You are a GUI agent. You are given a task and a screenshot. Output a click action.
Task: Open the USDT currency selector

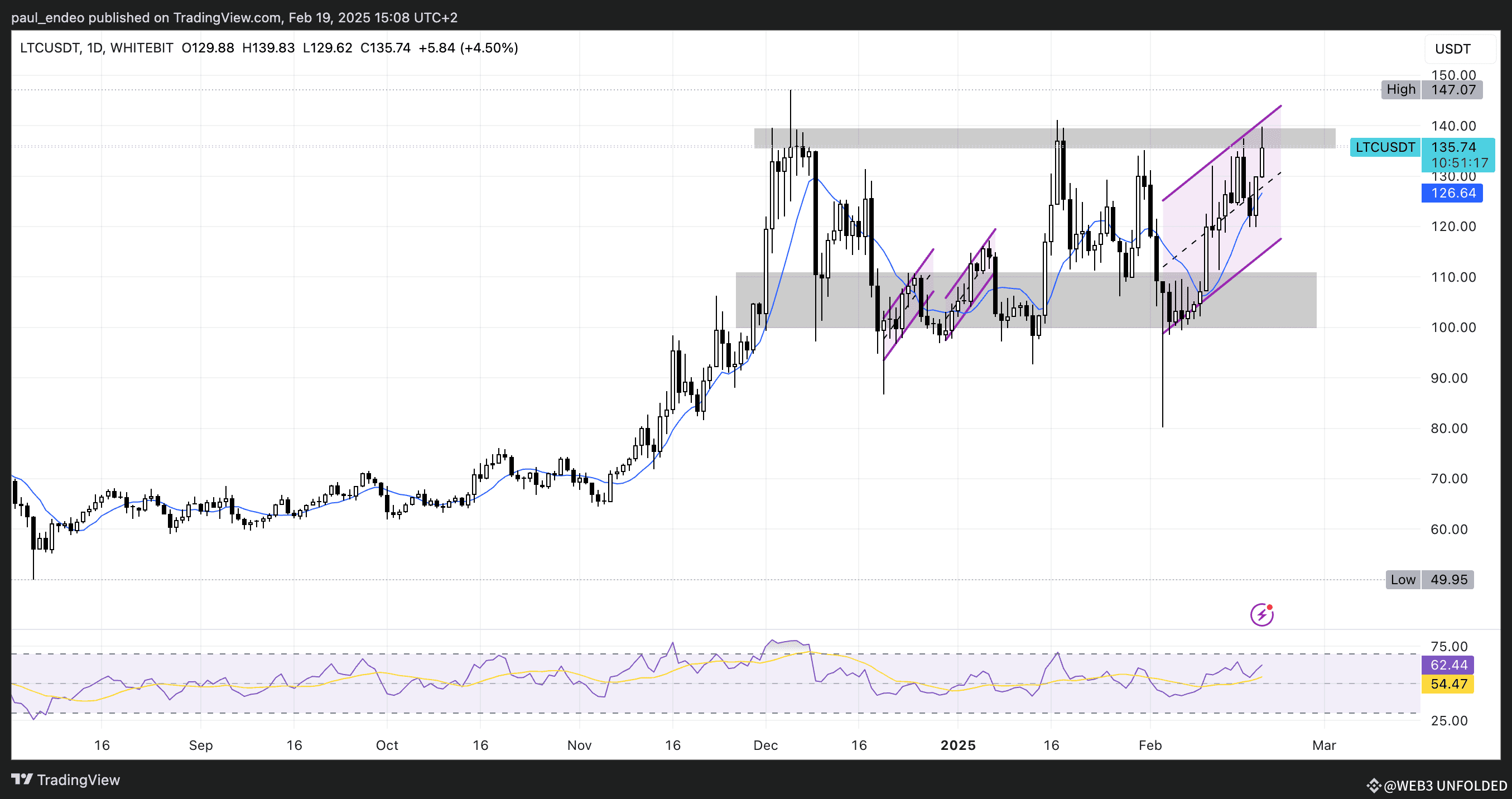[x=1460, y=49]
